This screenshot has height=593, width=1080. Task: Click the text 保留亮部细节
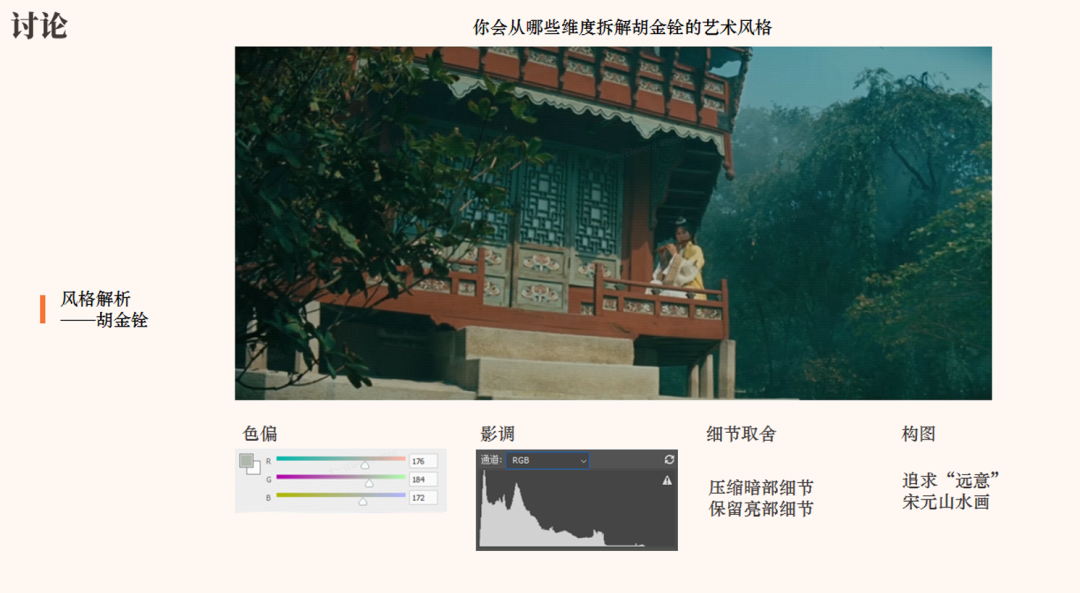761,509
